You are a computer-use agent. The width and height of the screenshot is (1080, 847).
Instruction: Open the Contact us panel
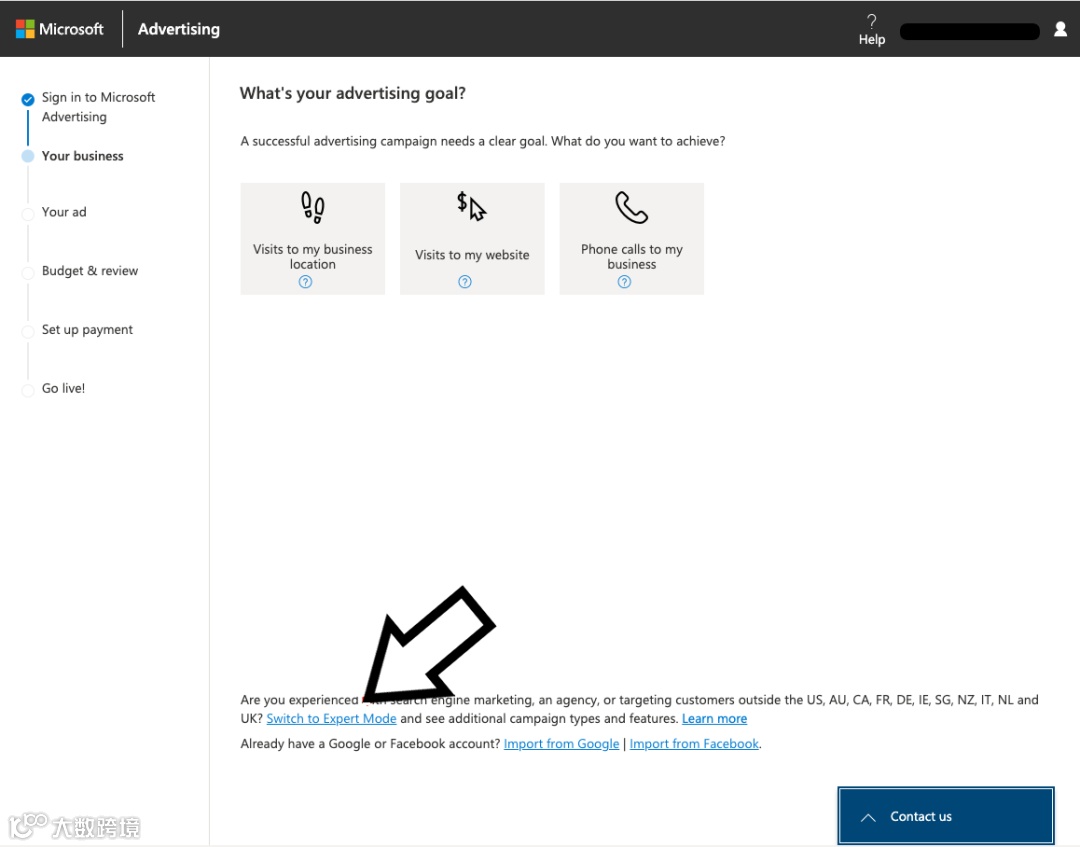[946, 816]
